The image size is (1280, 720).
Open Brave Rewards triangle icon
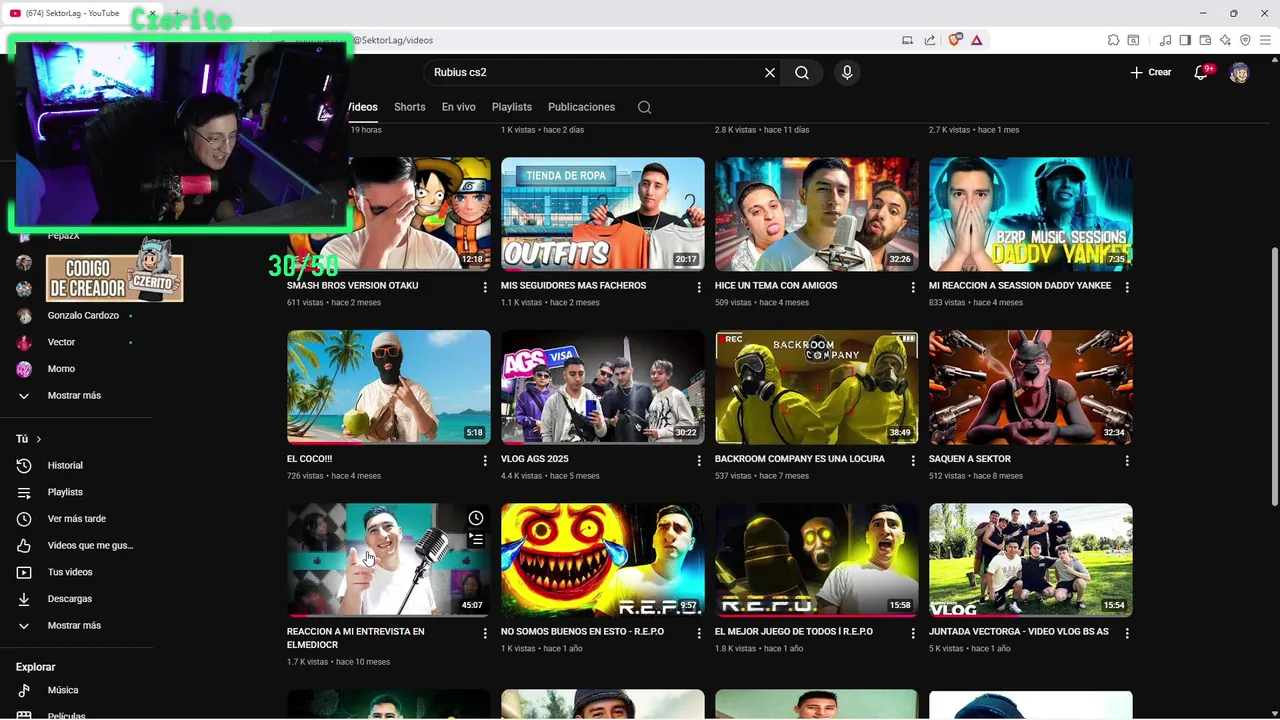coord(976,40)
